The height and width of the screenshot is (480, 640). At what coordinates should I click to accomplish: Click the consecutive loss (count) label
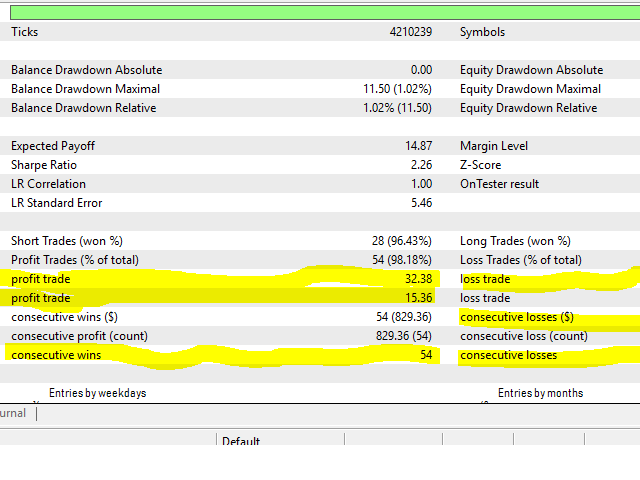point(524,336)
